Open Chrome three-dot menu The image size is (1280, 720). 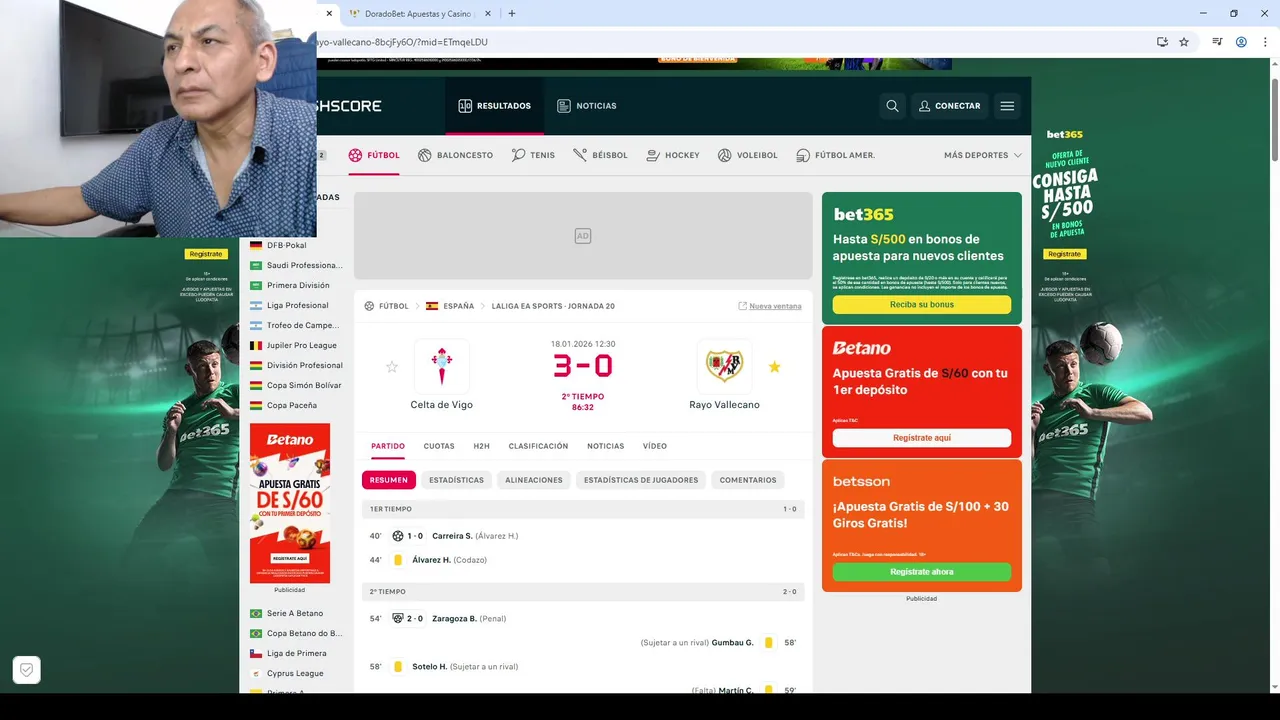(x=1265, y=42)
